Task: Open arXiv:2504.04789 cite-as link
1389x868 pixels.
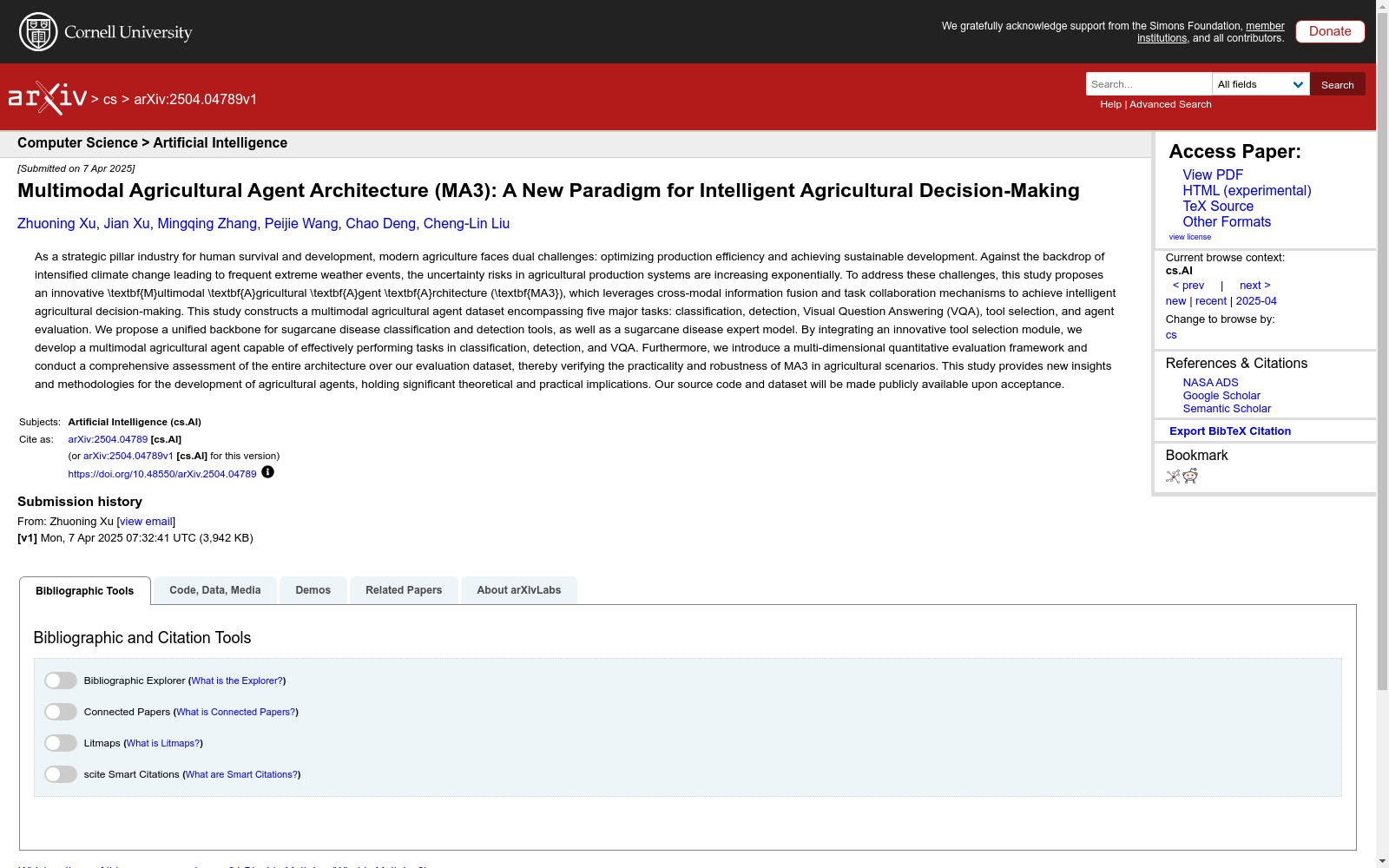Action: [x=108, y=439]
